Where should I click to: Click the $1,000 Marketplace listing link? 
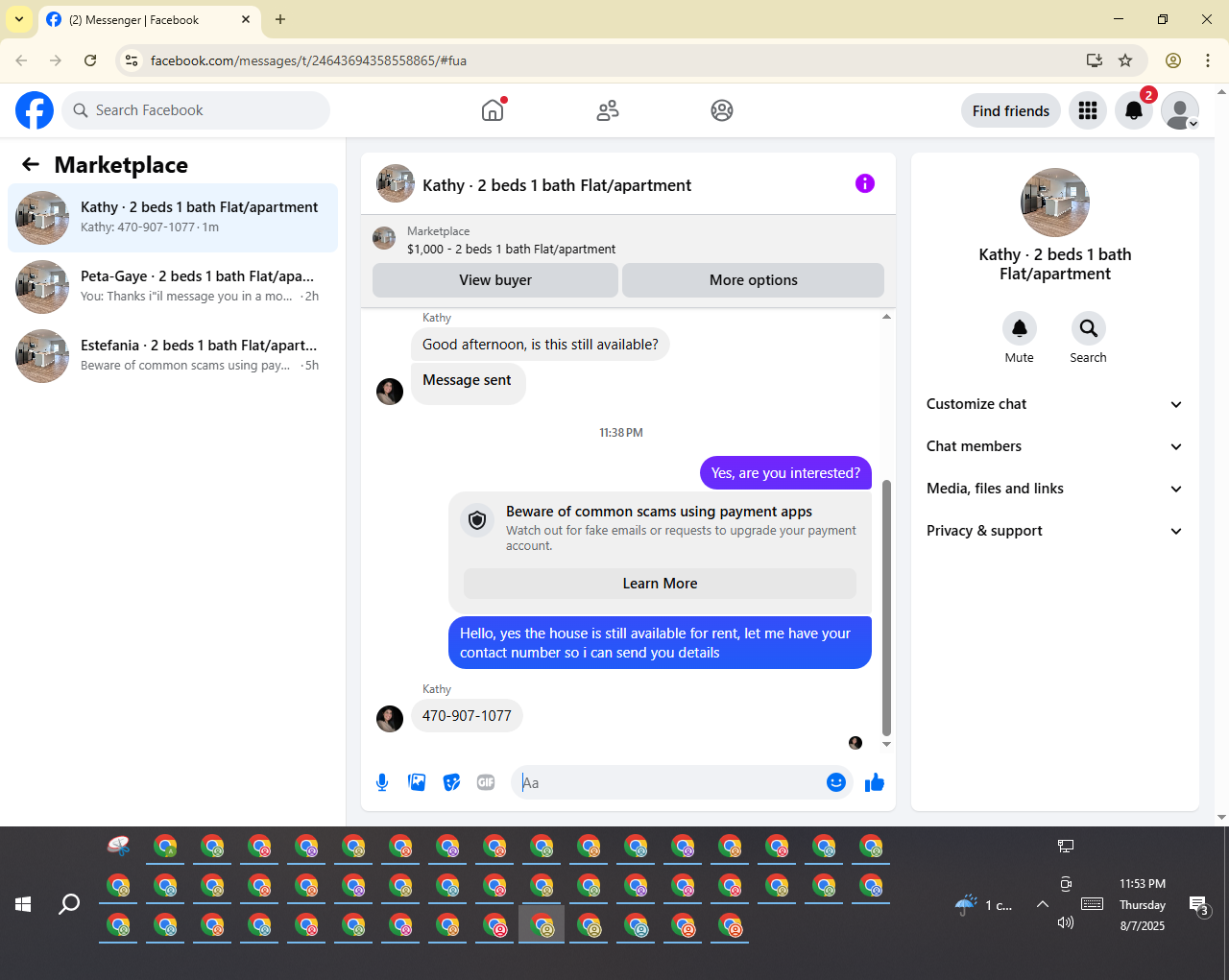point(511,249)
